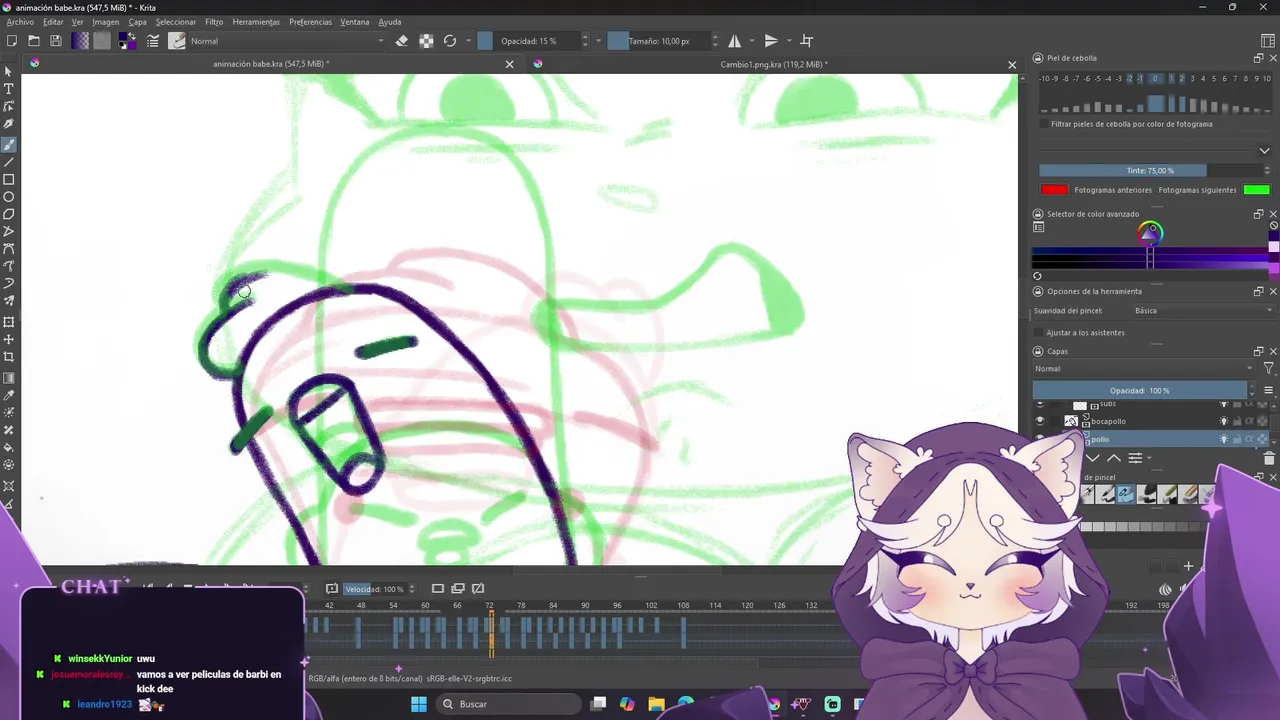
Task: Activate the Move tool
Action: click(9, 339)
